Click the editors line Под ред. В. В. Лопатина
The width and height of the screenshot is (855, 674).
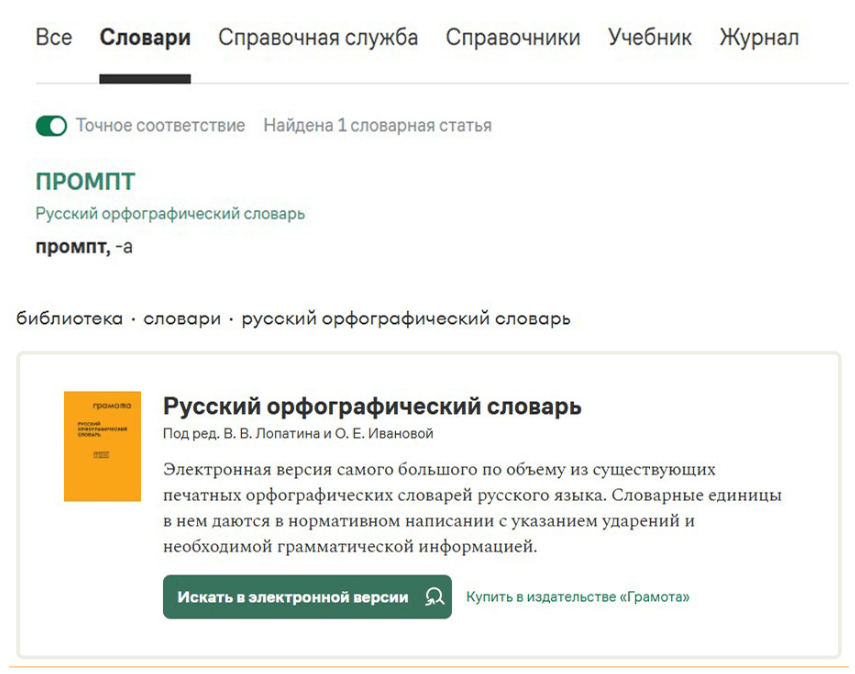pos(298,434)
